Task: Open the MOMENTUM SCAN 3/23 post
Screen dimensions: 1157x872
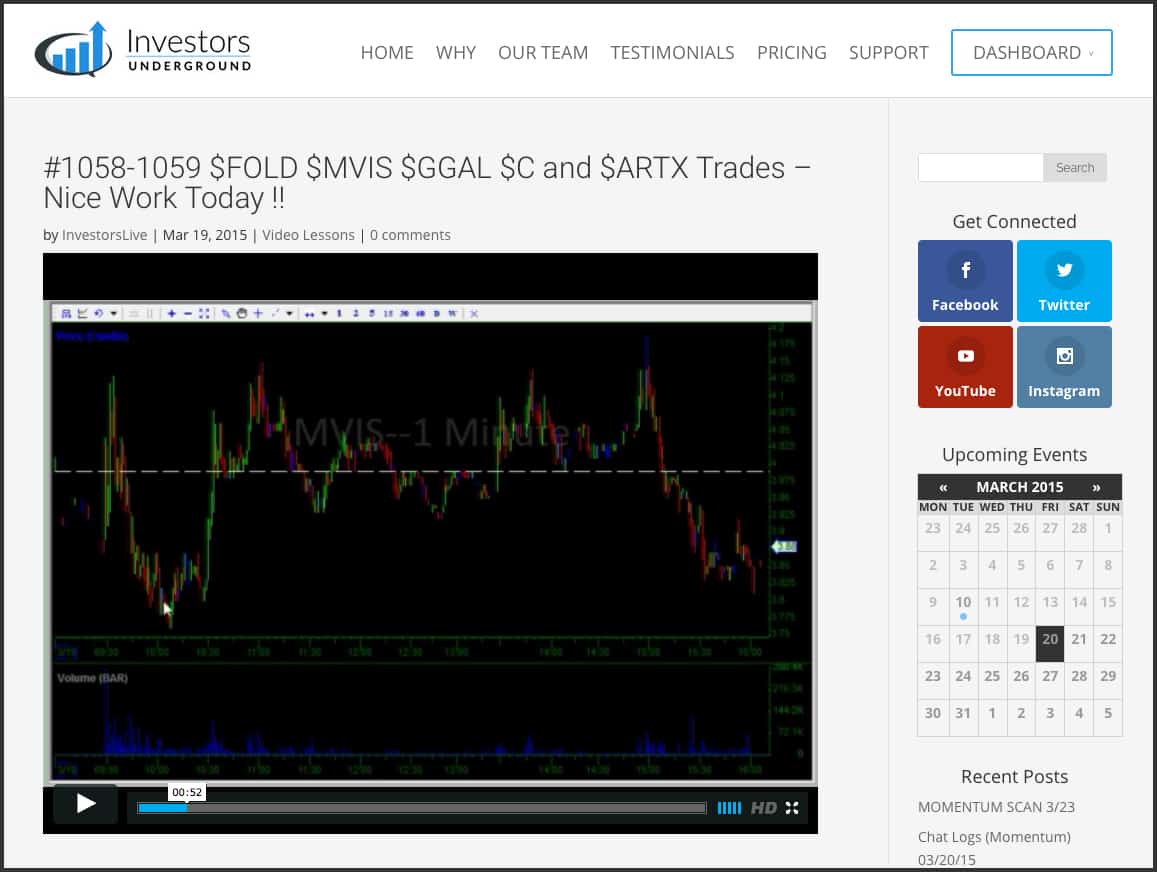Action: point(995,807)
